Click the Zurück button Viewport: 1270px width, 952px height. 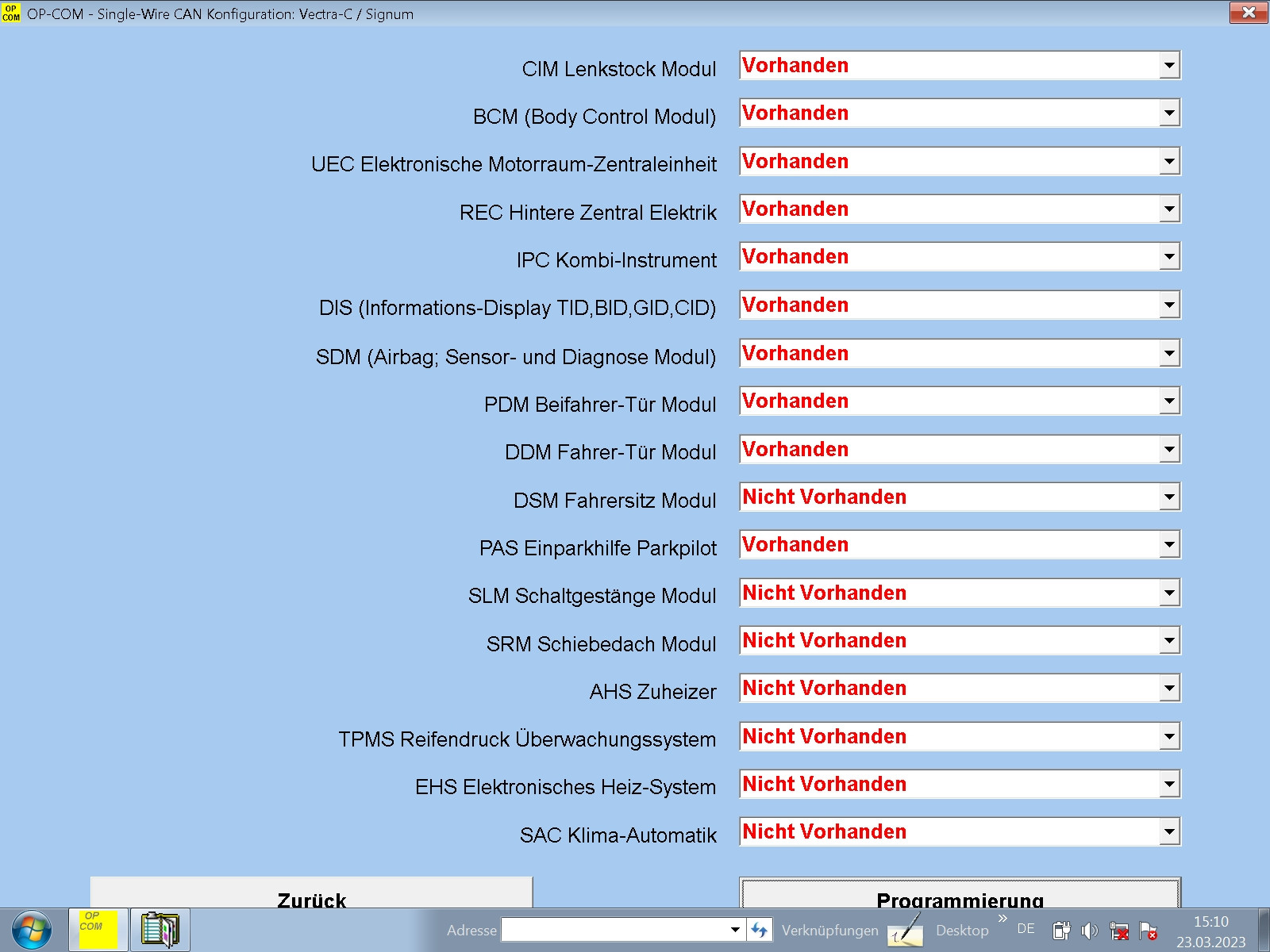[x=311, y=895]
